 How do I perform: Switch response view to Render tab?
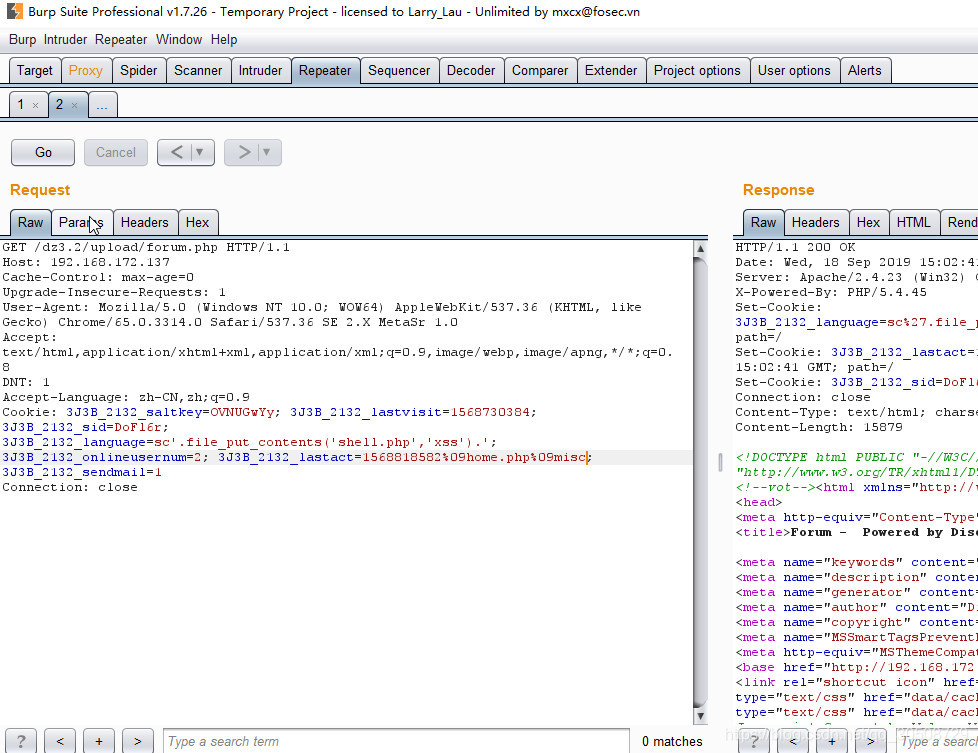pos(961,223)
